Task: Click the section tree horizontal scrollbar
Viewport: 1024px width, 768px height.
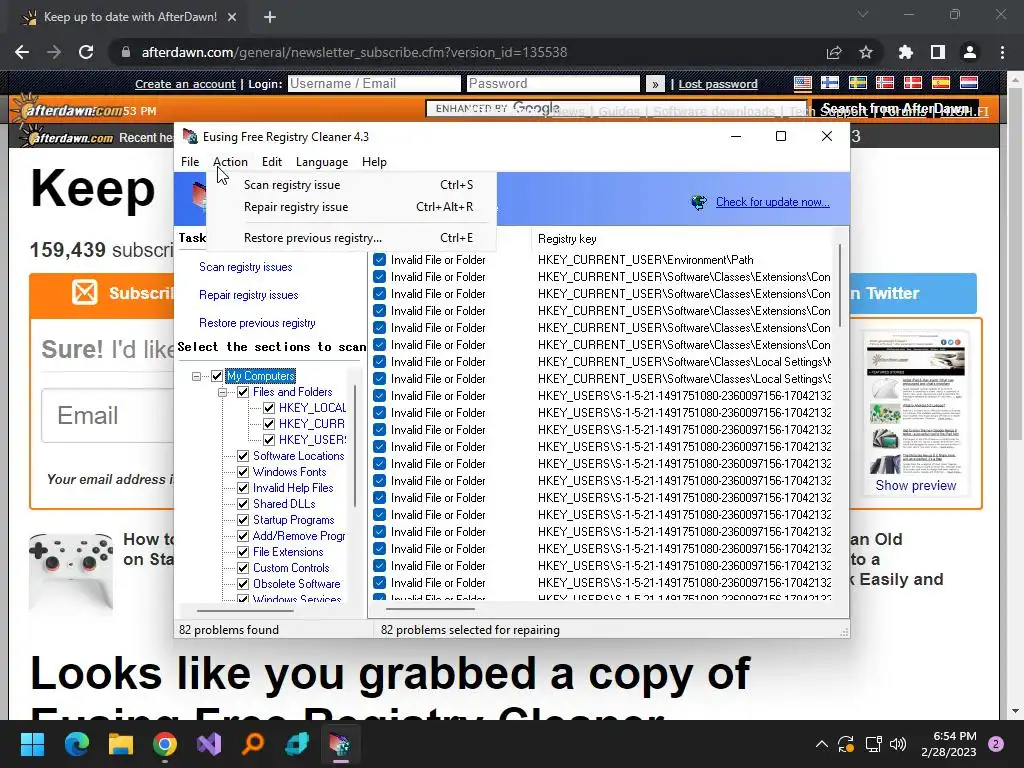Action: (246, 611)
